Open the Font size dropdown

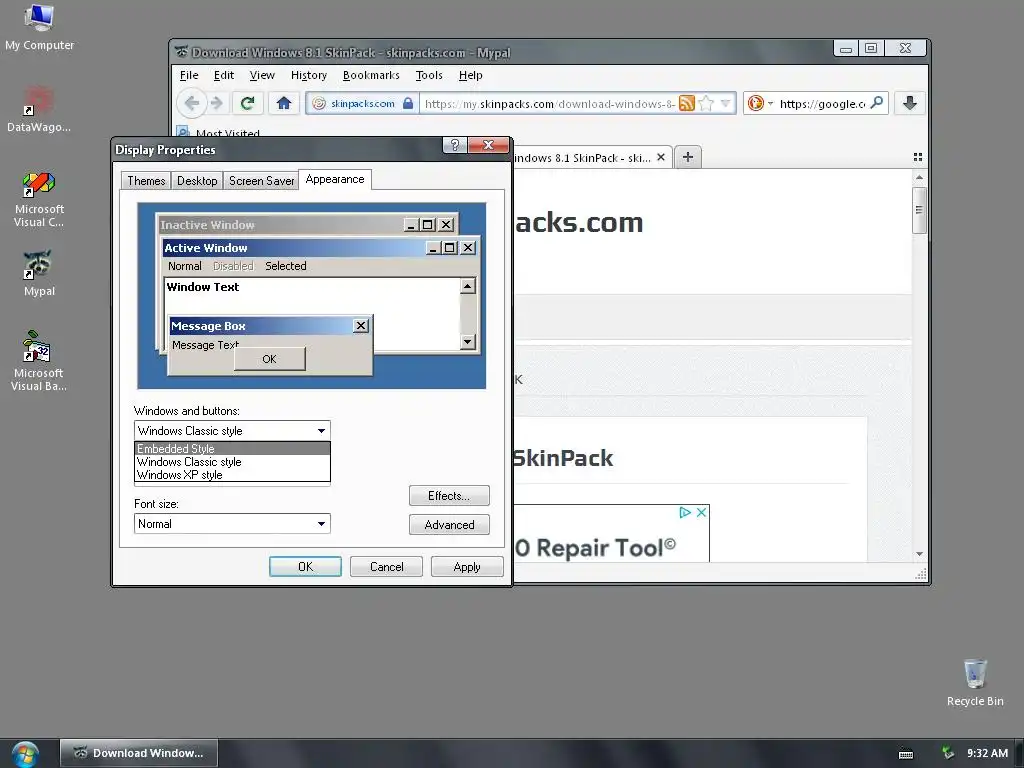pyautogui.click(x=321, y=524)
